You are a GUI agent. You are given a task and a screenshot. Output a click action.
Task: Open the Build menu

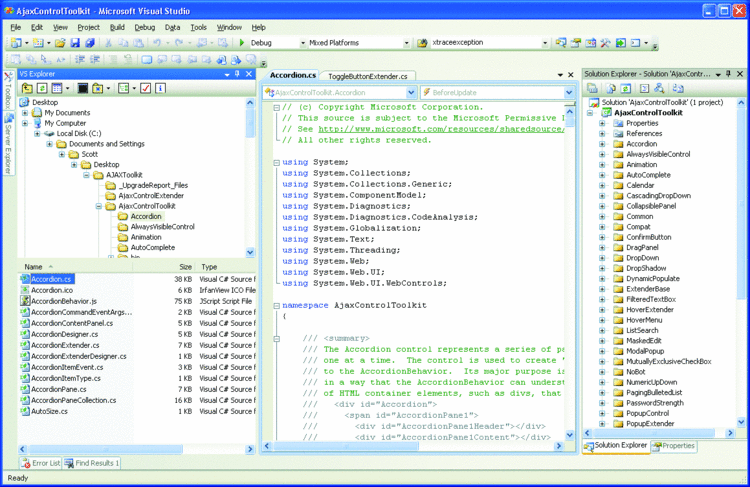[117, 27]
